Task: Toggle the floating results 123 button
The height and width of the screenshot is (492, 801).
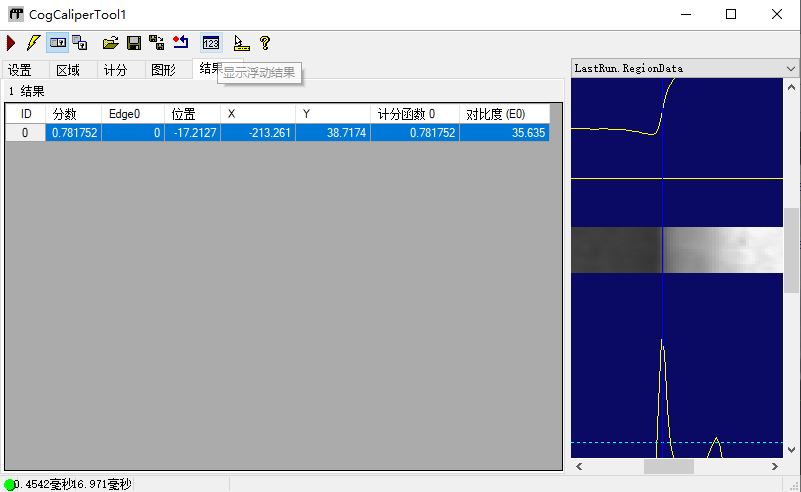Action: tap(210, 43)
